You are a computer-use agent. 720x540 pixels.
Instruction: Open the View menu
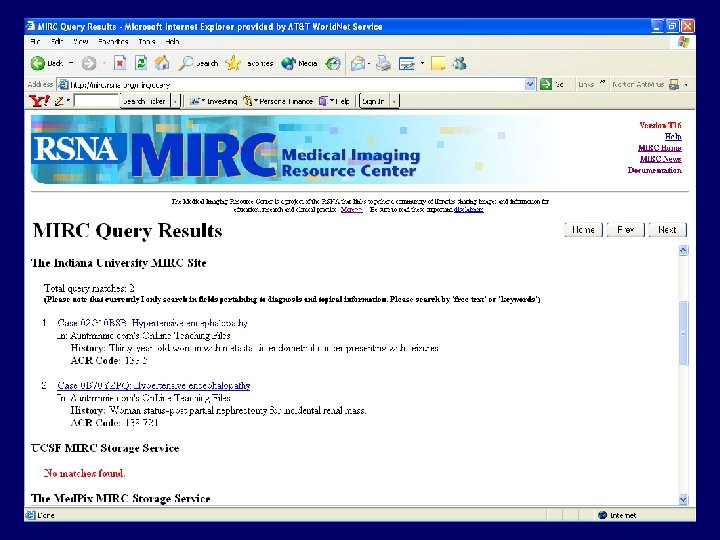pyautogui.click(x=80, y=42)
